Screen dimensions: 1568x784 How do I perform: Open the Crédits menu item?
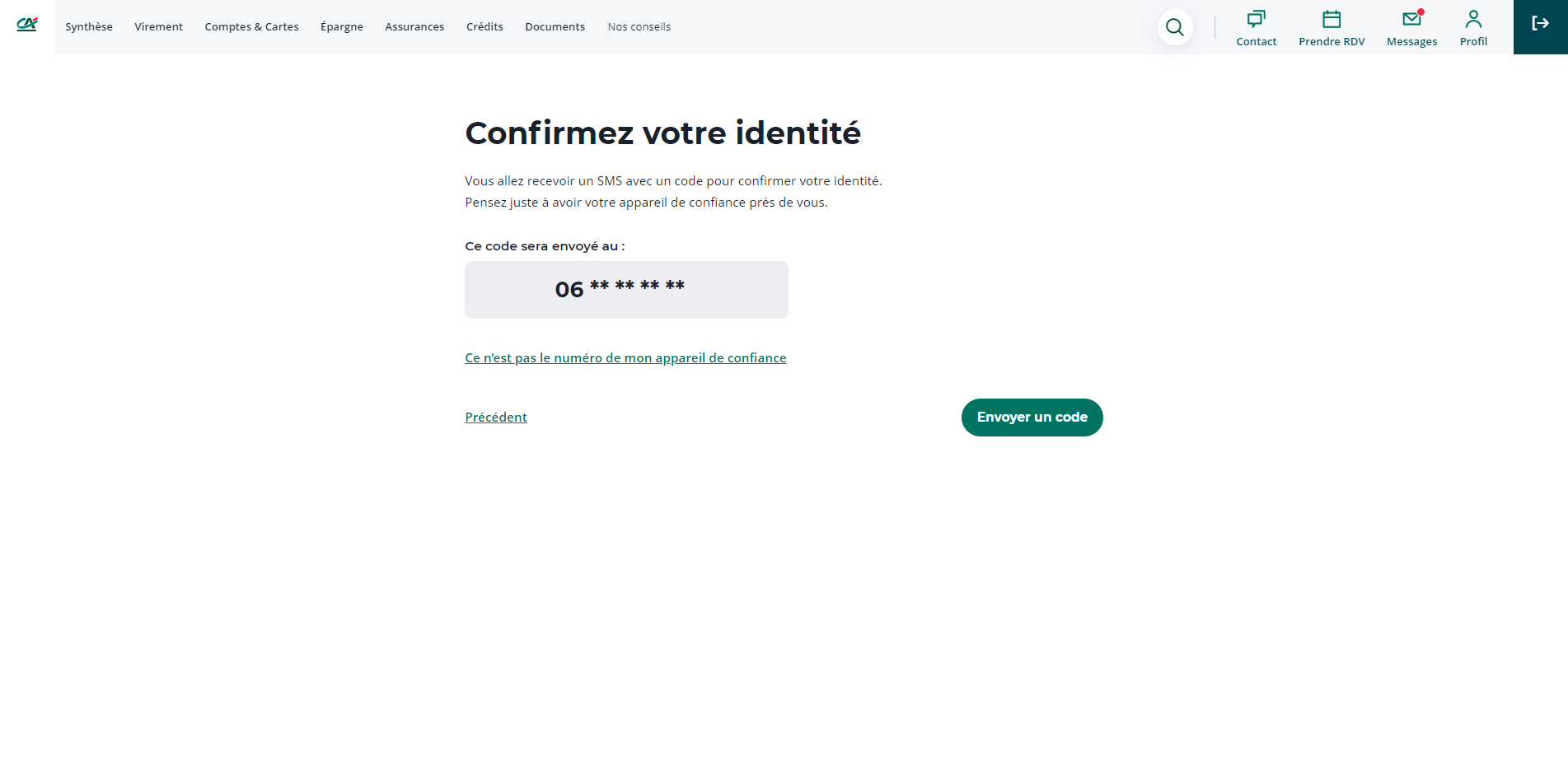click(x=484, y=27)
